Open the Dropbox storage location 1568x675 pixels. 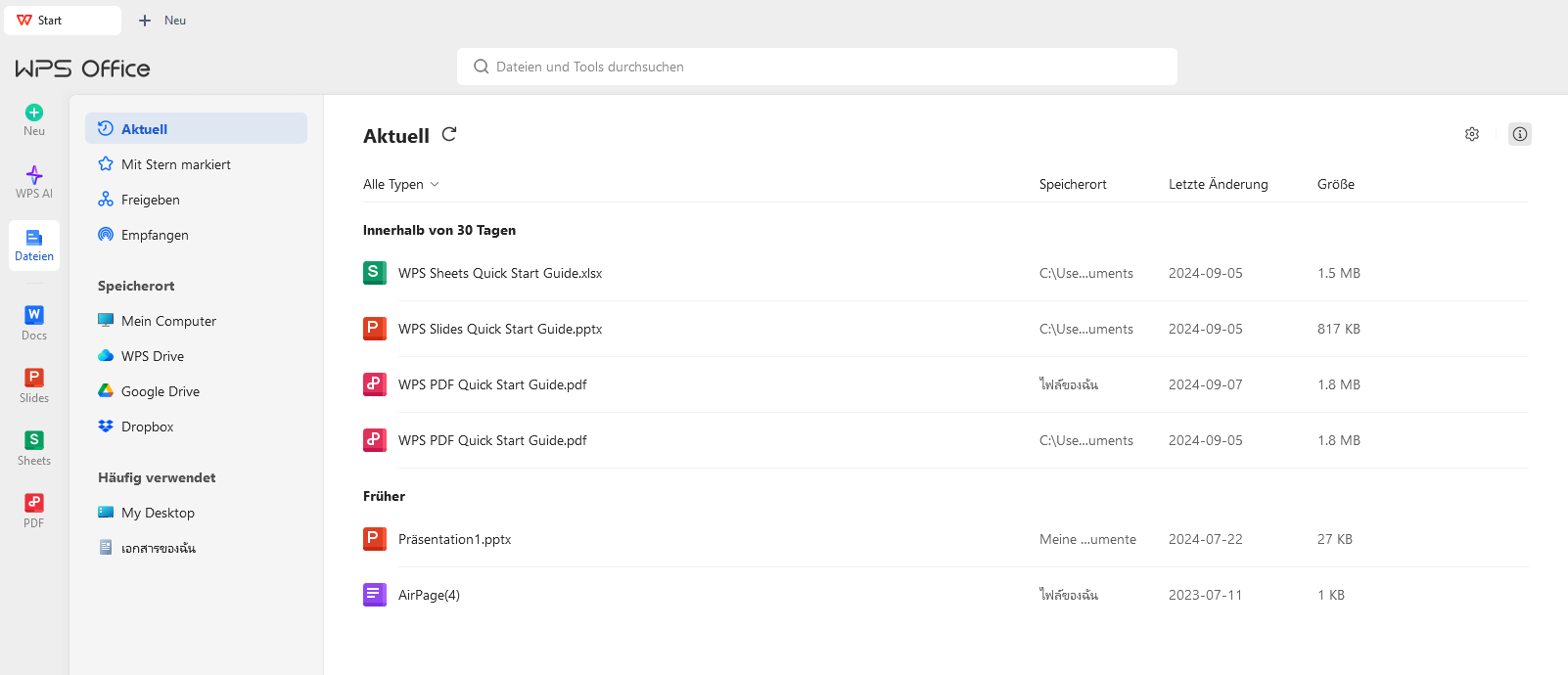148,427
